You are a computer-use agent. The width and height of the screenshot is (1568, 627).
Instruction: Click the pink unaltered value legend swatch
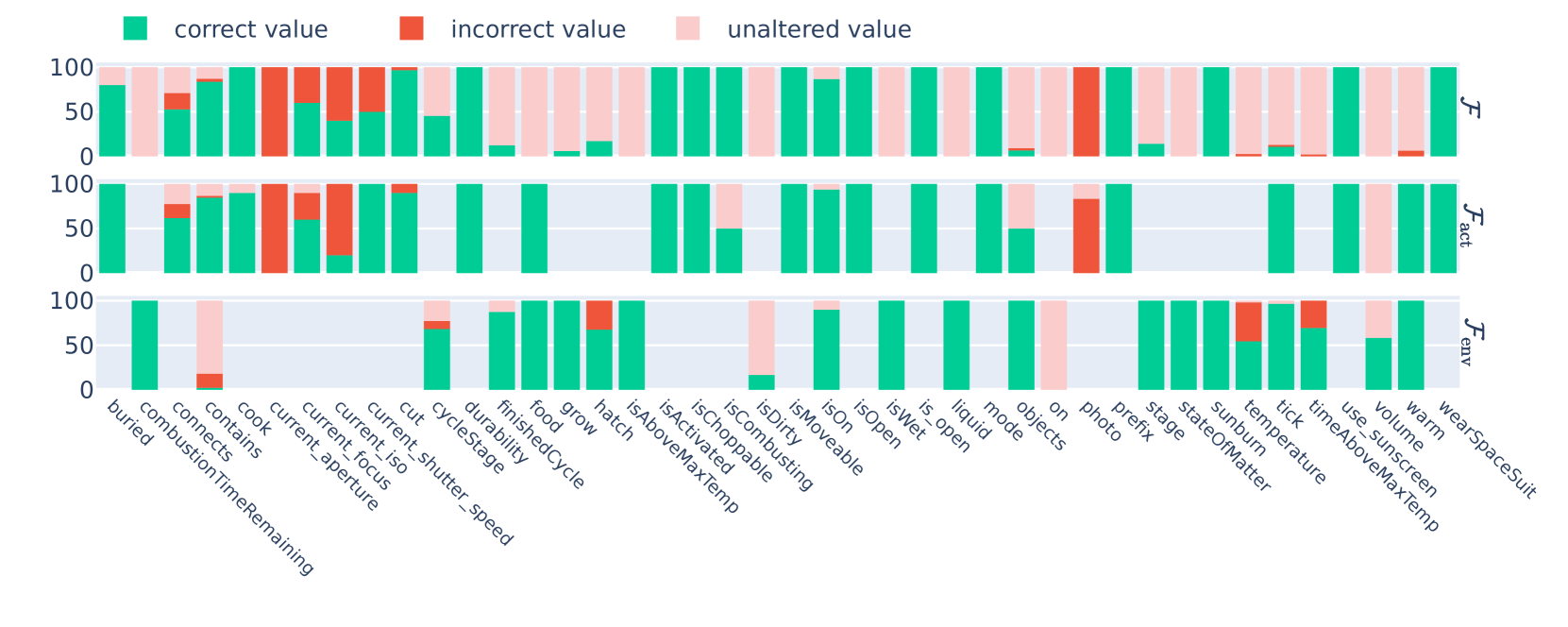coord(688,28)
